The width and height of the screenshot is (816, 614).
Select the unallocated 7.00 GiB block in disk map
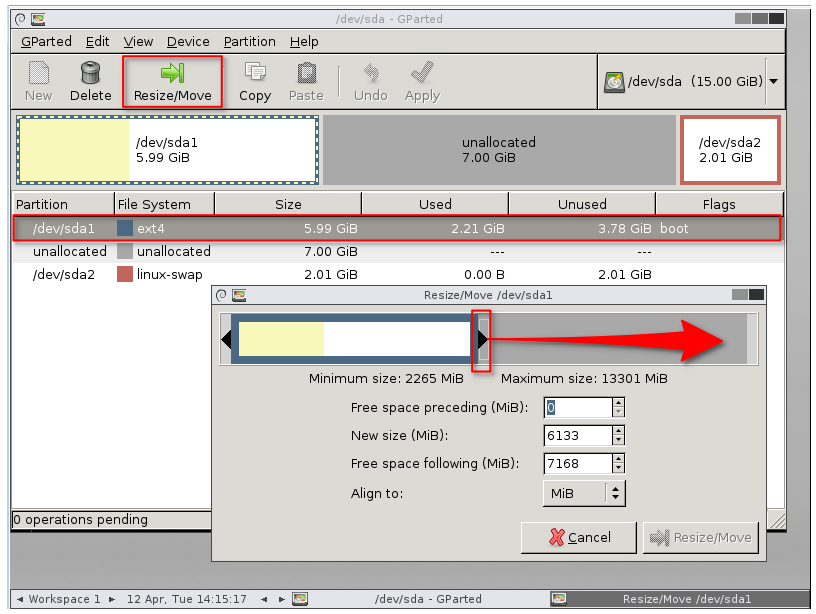point(499,150)
